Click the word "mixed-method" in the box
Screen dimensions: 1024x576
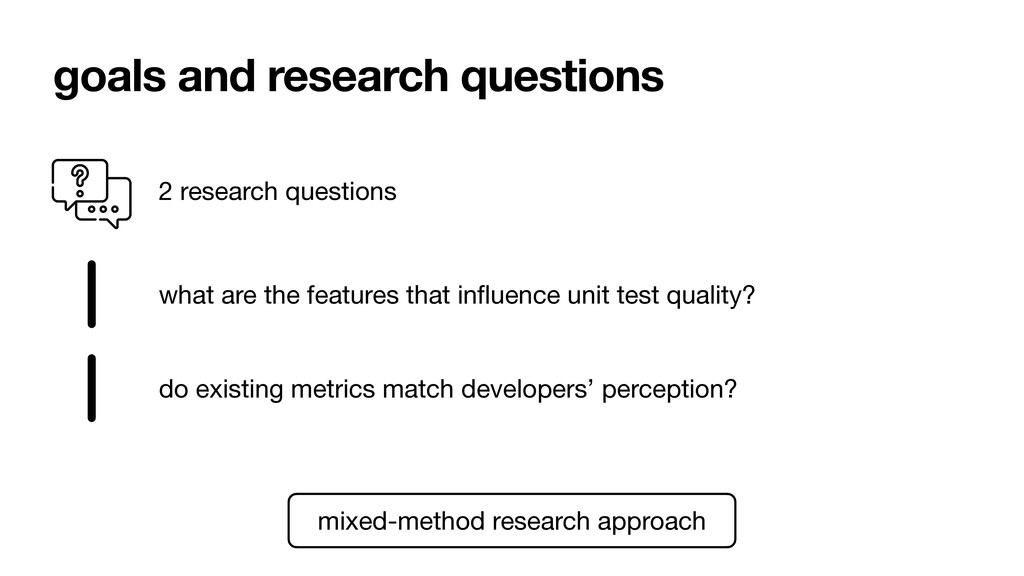click(401, 521)
